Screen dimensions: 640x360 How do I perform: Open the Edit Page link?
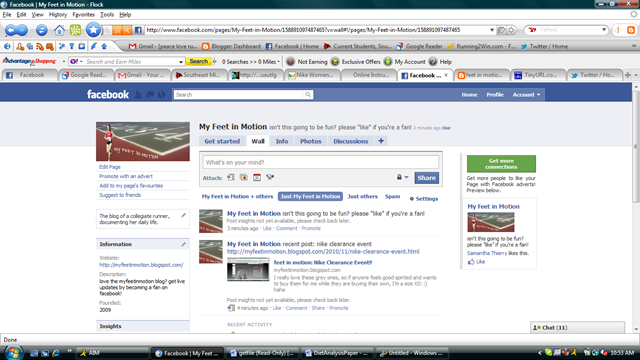point(110,167)
